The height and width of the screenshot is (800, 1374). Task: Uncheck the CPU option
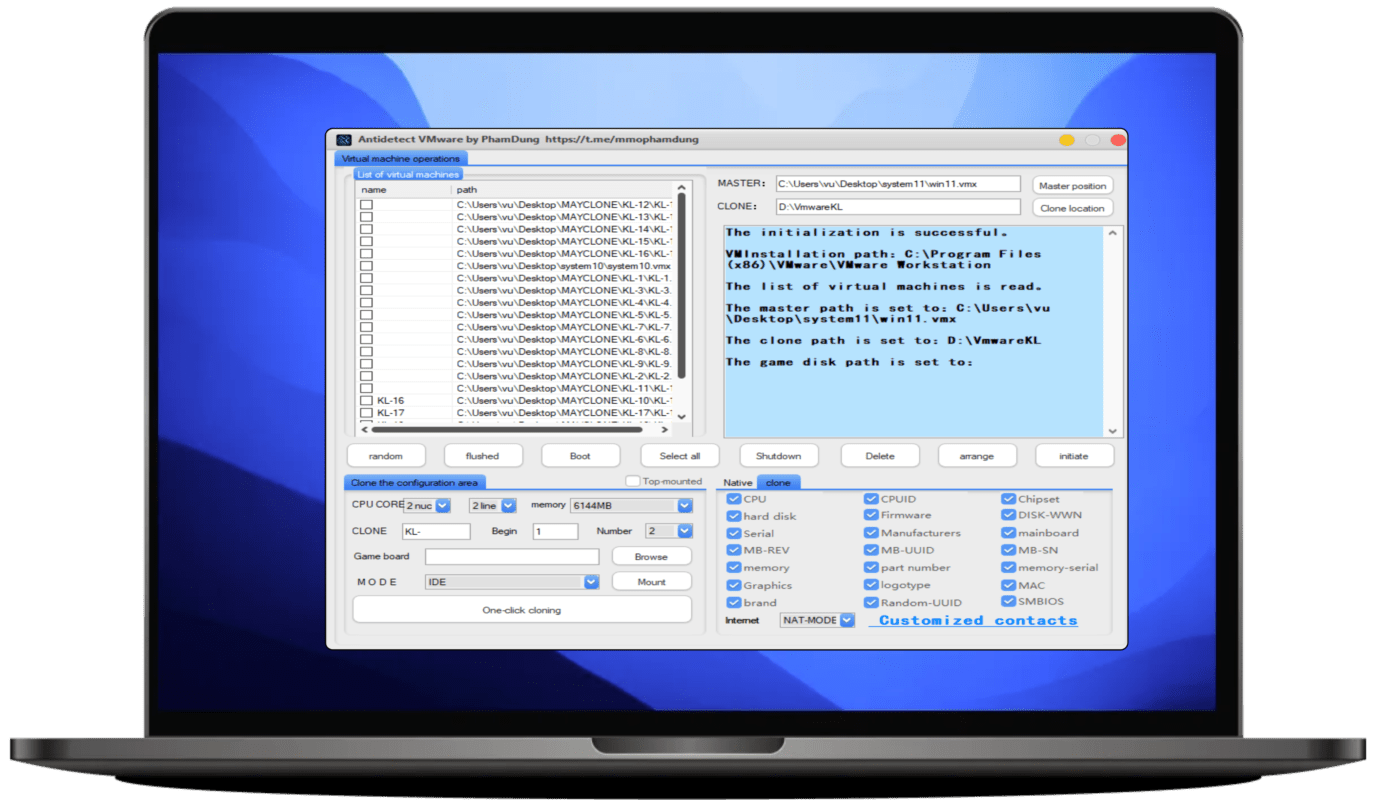click(x=735, y=499)
